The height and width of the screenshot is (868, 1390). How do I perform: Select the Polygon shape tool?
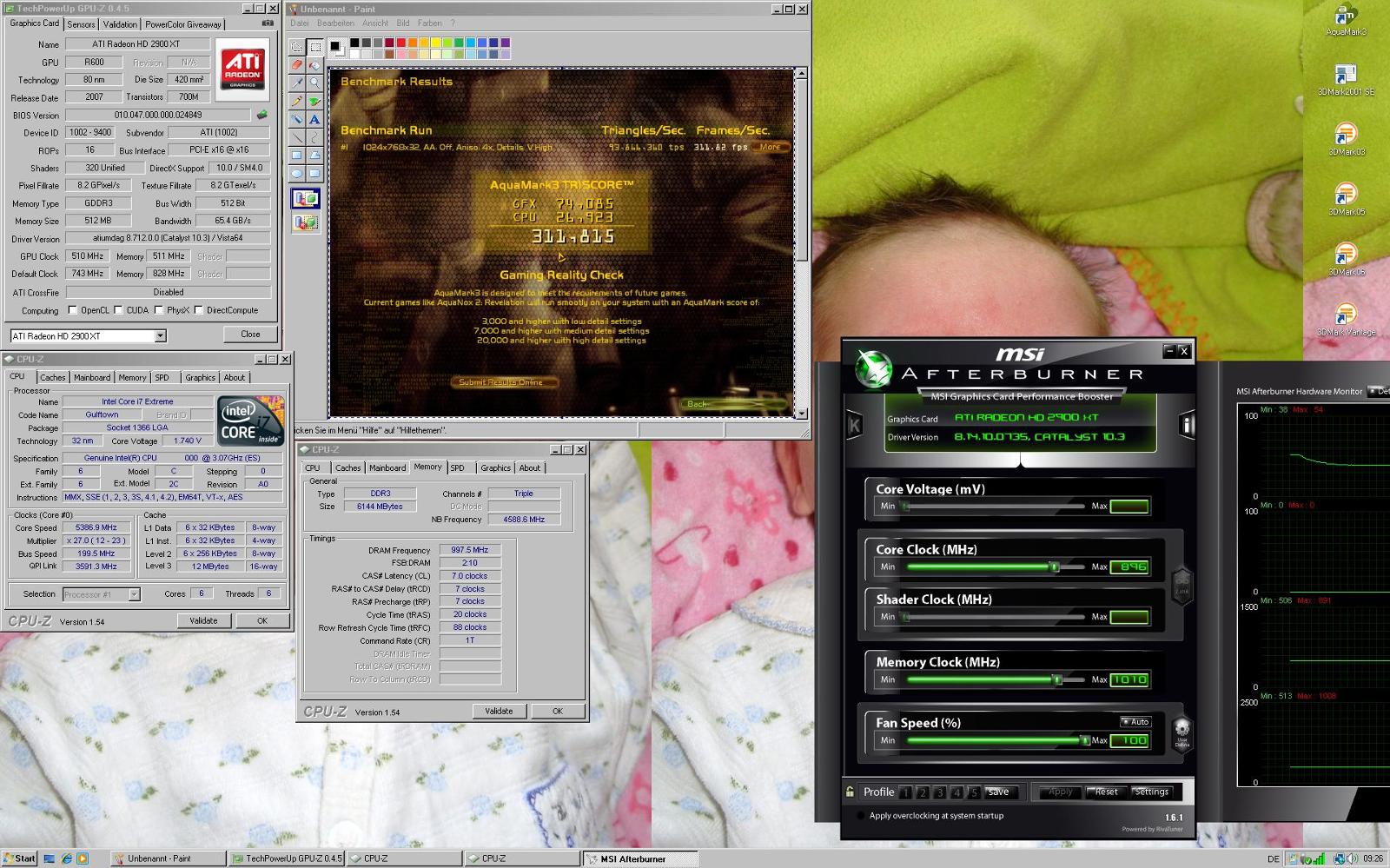coord(314,156)
